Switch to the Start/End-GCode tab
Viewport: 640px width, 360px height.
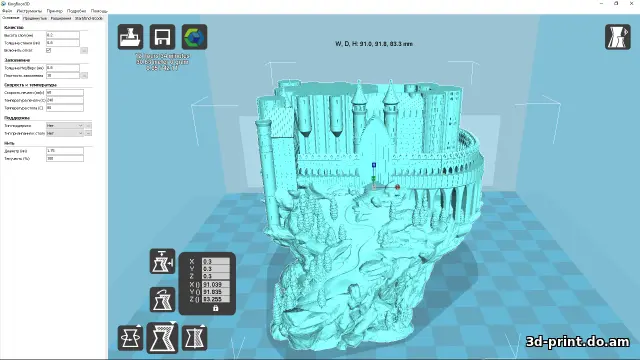click(89, 18)
